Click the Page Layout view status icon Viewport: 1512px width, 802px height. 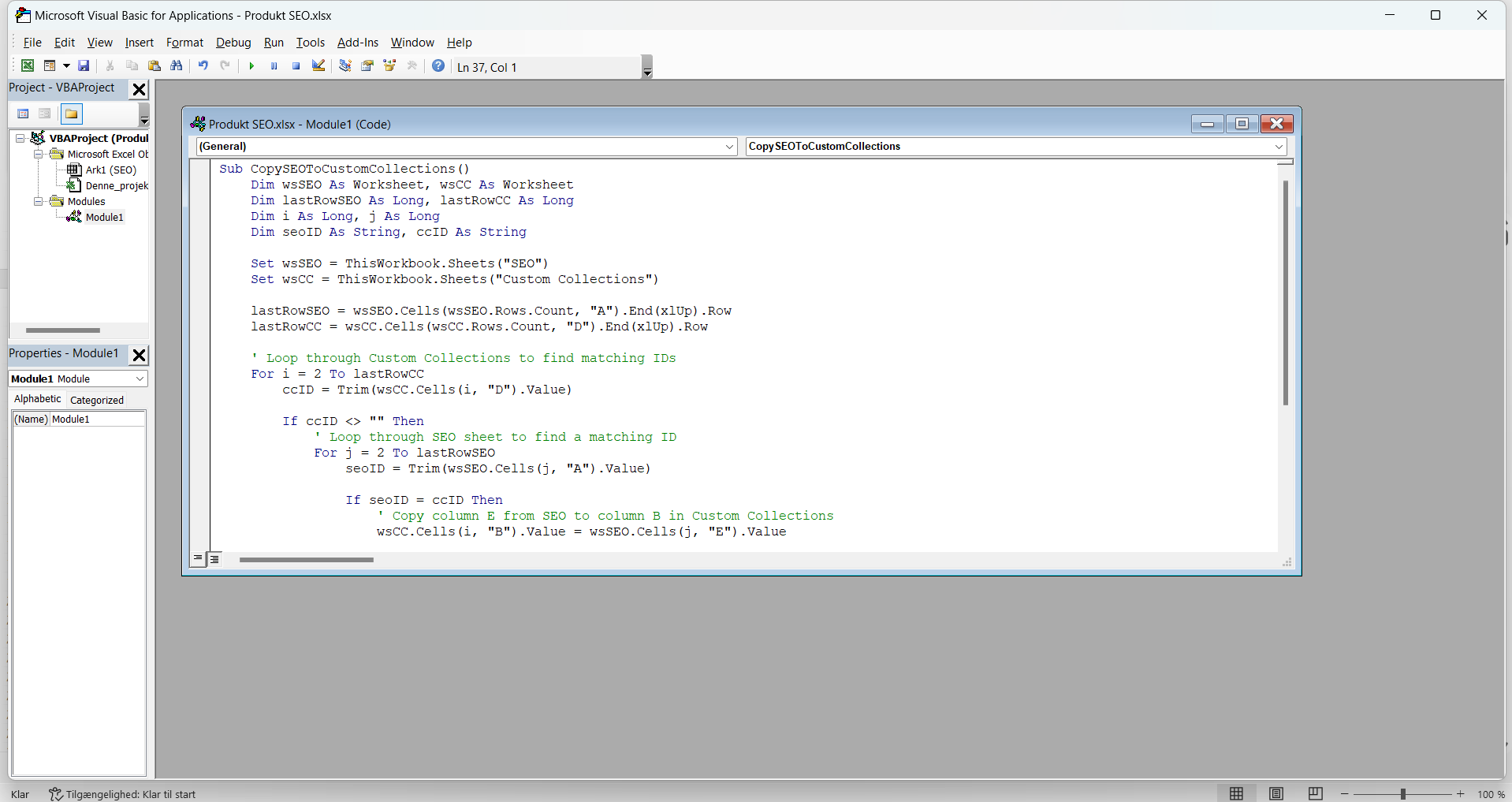pos(1276,793)
